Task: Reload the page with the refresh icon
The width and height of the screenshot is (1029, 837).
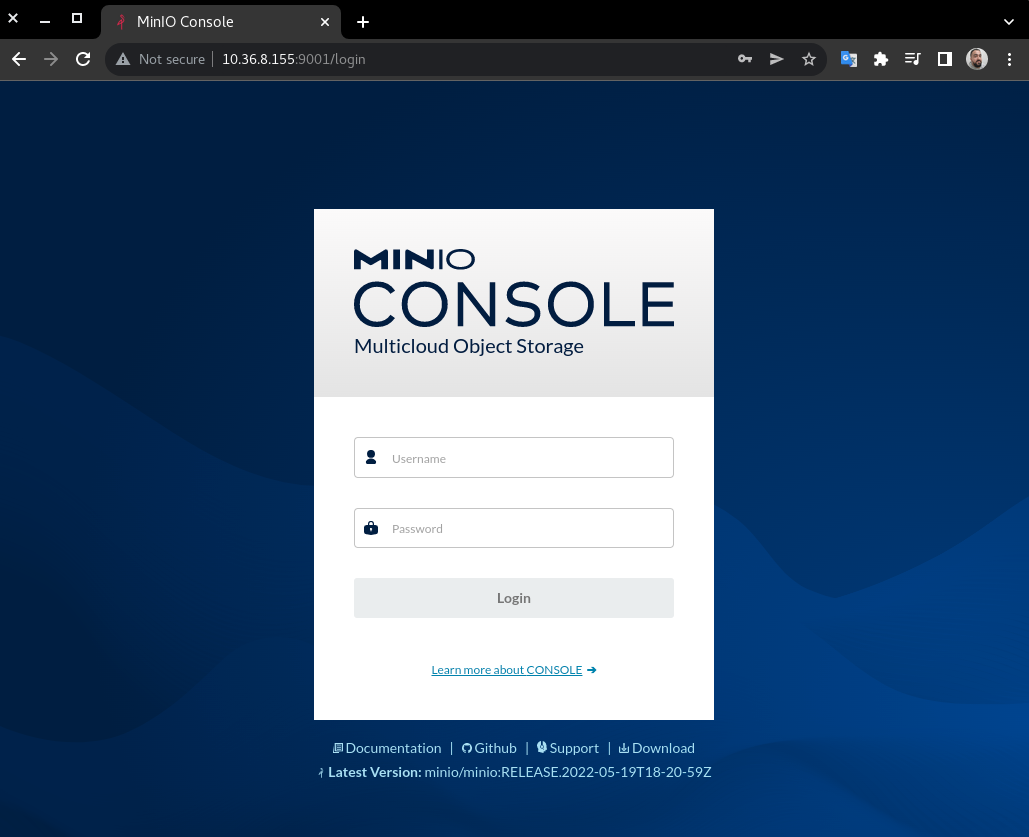Action: click(83, 59)
